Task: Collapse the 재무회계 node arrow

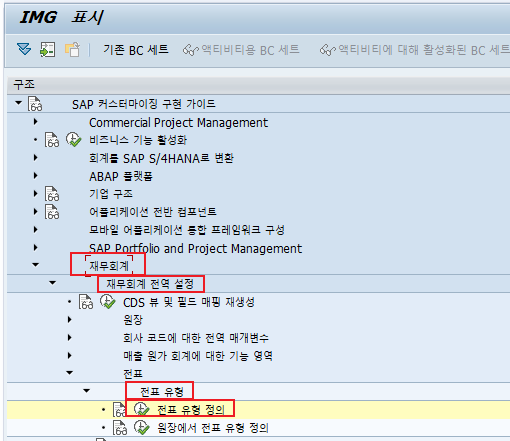Action: coord(35,265)
